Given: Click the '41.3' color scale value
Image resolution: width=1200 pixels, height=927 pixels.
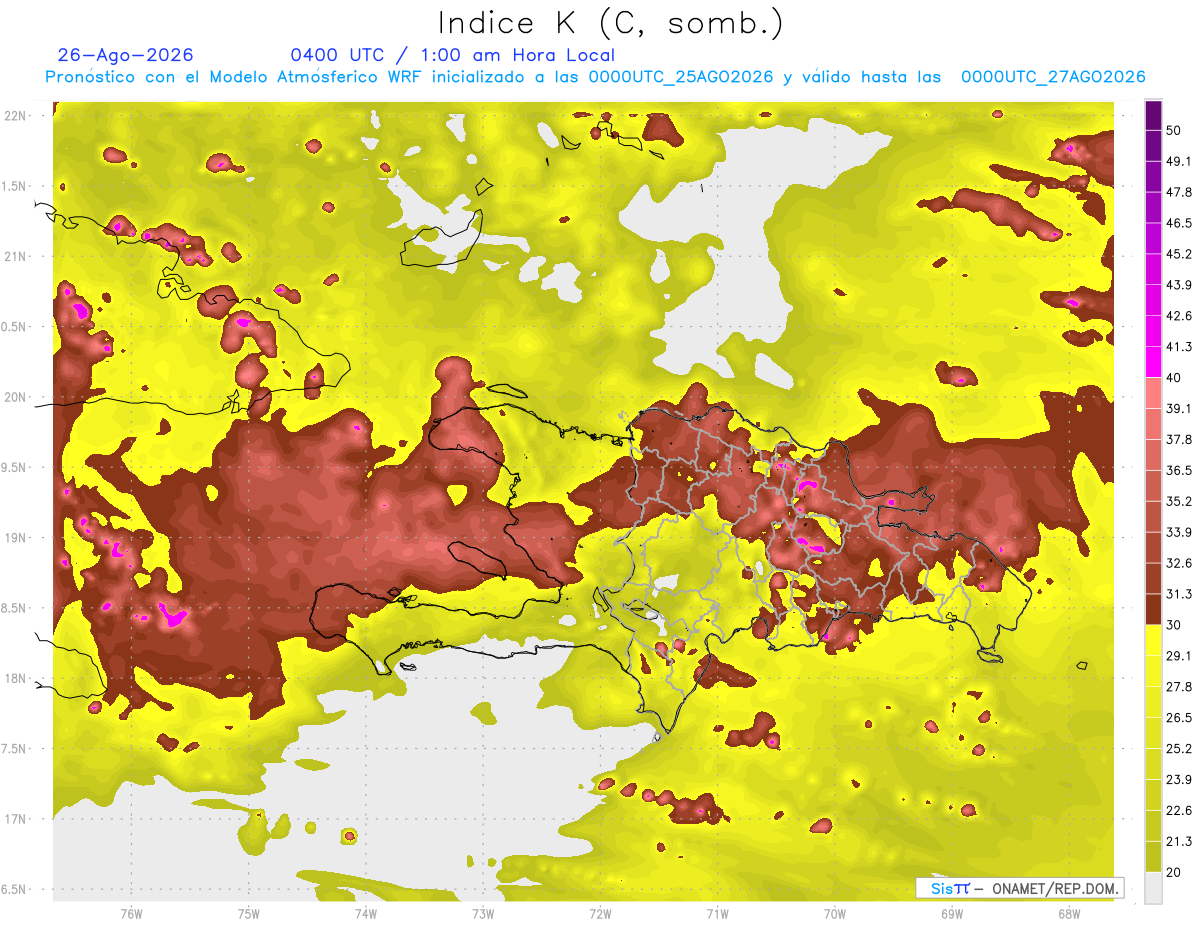Looking at the screenshot, I should (1178, 347).
